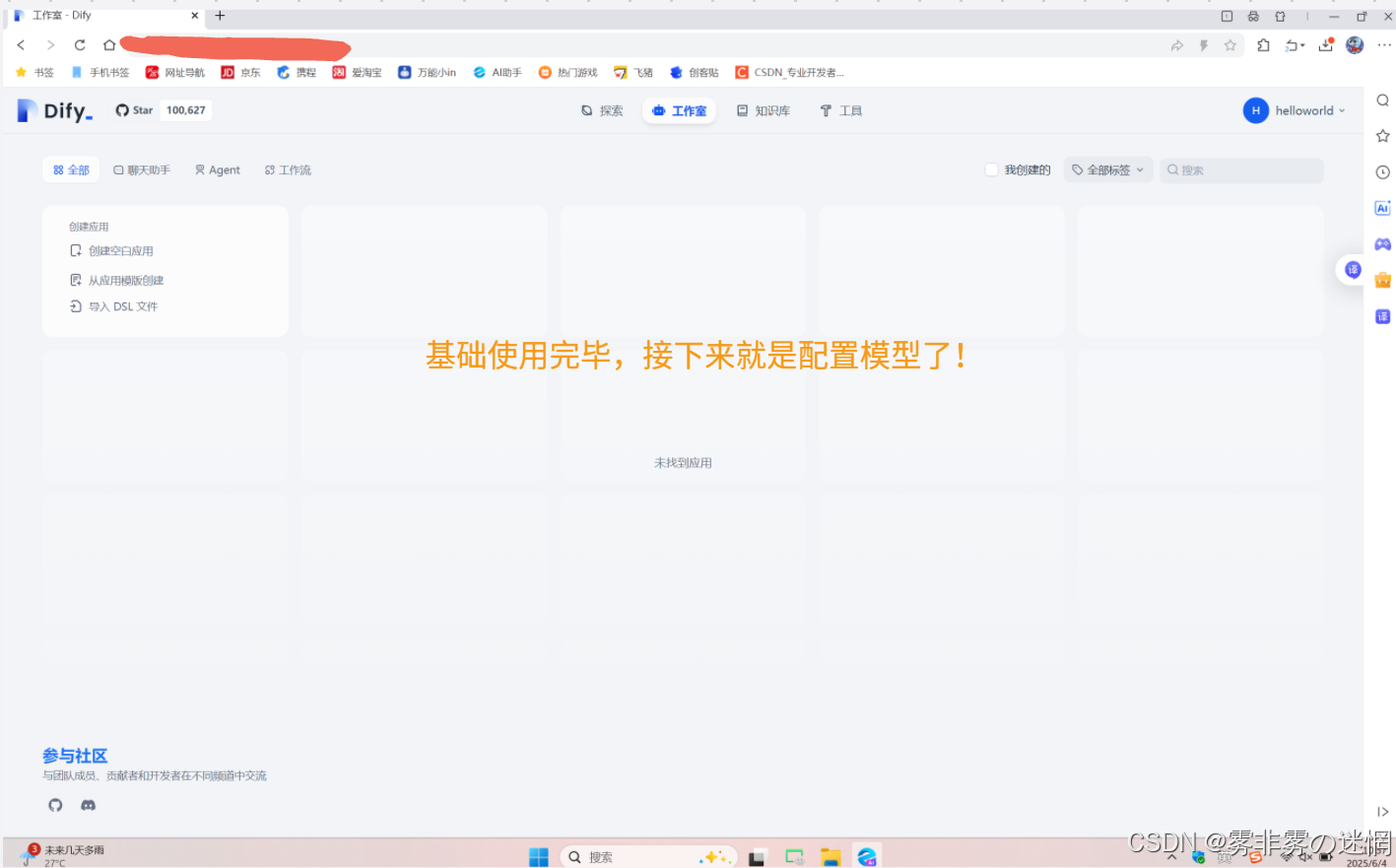Image resolution: width=1396 pixels, height=868 pixels.
Task: Click the Dify logo
Action: point(55,111)
